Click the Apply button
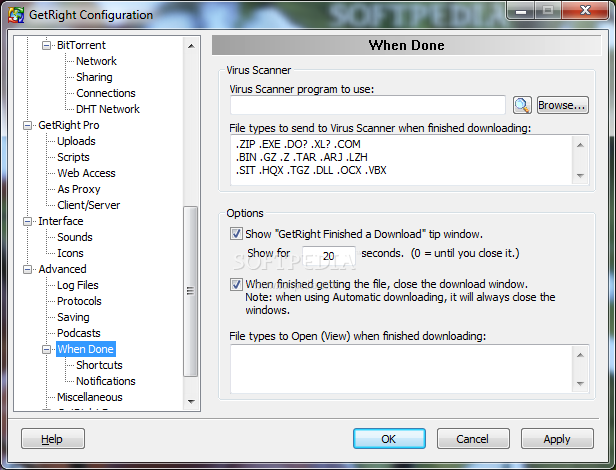 coord(557,439)
